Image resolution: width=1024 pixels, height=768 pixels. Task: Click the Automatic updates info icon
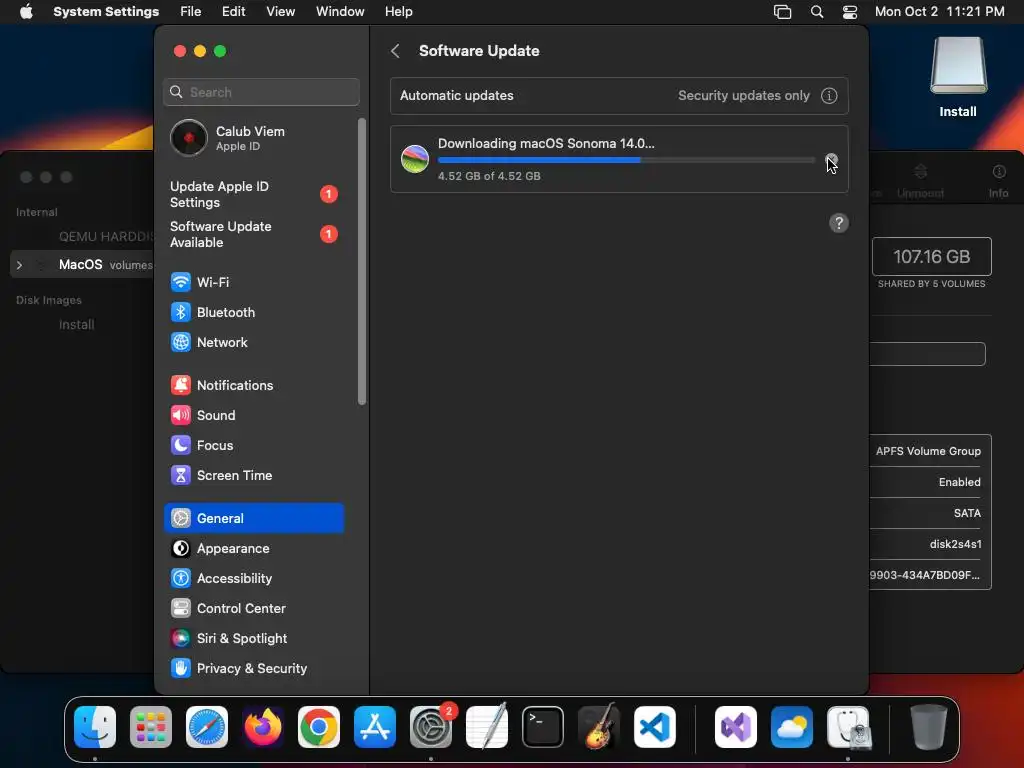pyautogui.click(x=829, y=96)
